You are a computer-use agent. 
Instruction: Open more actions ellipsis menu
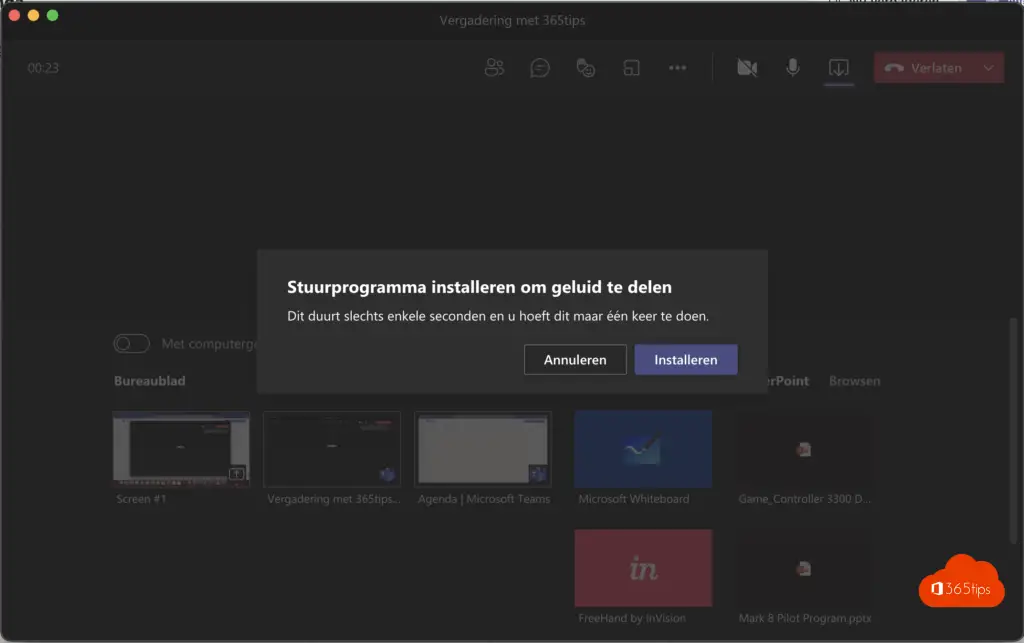pos(677,68)
